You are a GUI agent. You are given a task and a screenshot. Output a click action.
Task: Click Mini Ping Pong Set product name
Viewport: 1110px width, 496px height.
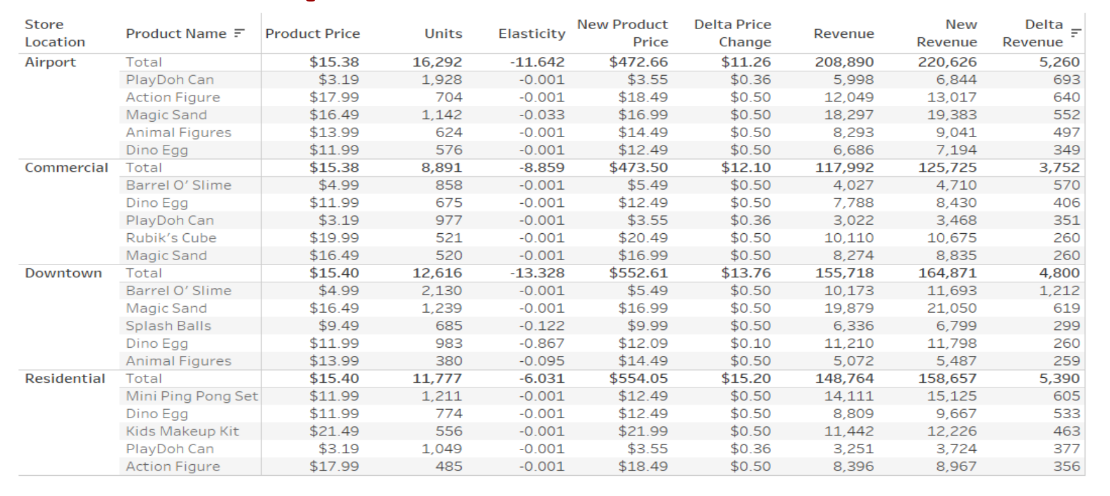pos(191,396)
